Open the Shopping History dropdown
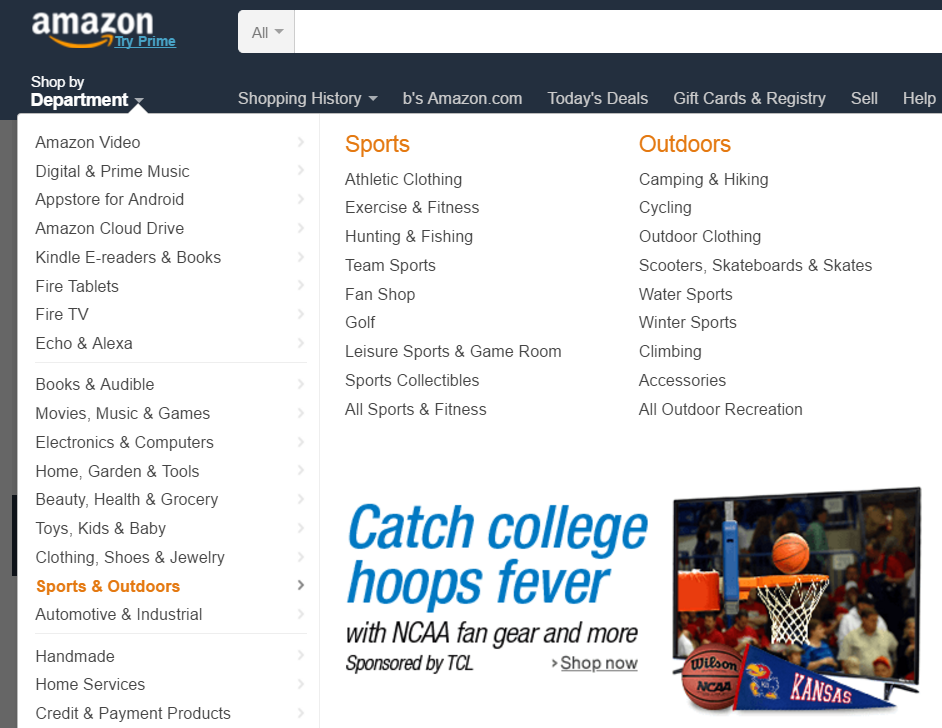Screen dimensions: 942x728 pyautogui.click(x=308, y=99)
